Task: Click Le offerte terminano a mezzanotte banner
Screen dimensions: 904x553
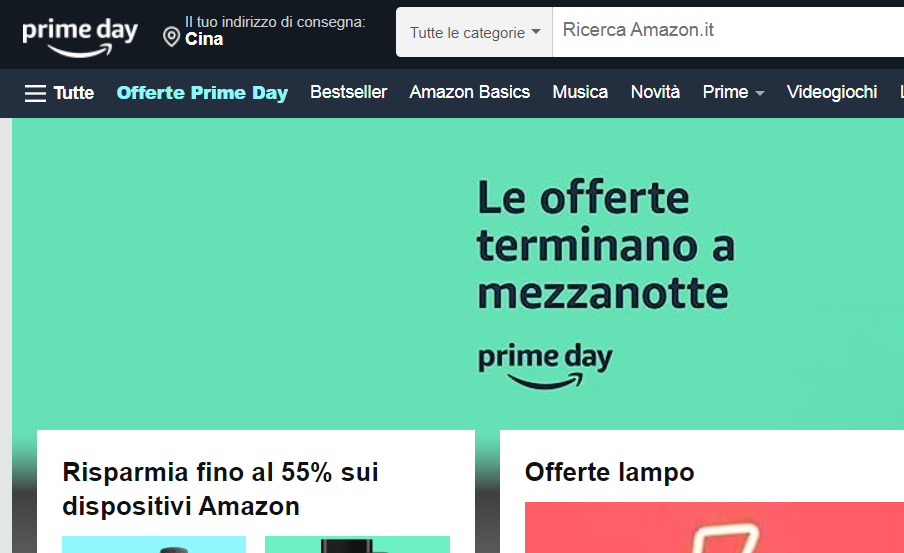Action: (605, 245)
